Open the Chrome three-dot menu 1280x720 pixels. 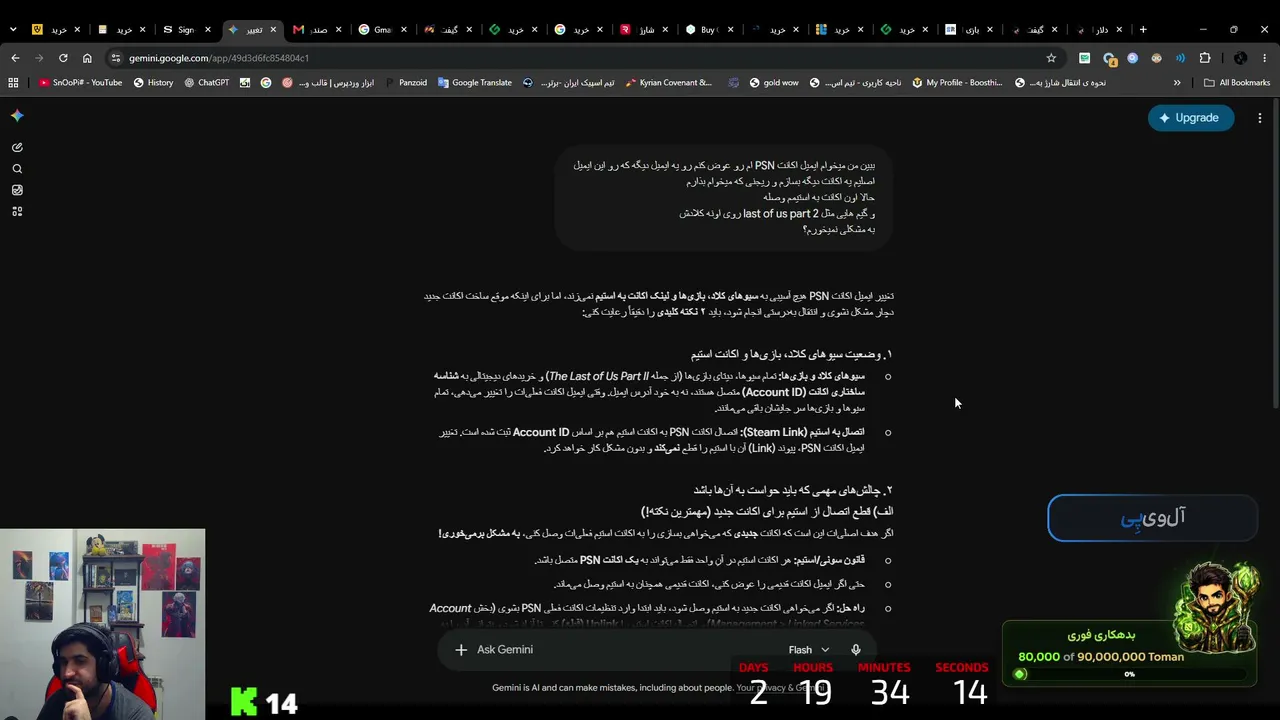coord(1265,58)
